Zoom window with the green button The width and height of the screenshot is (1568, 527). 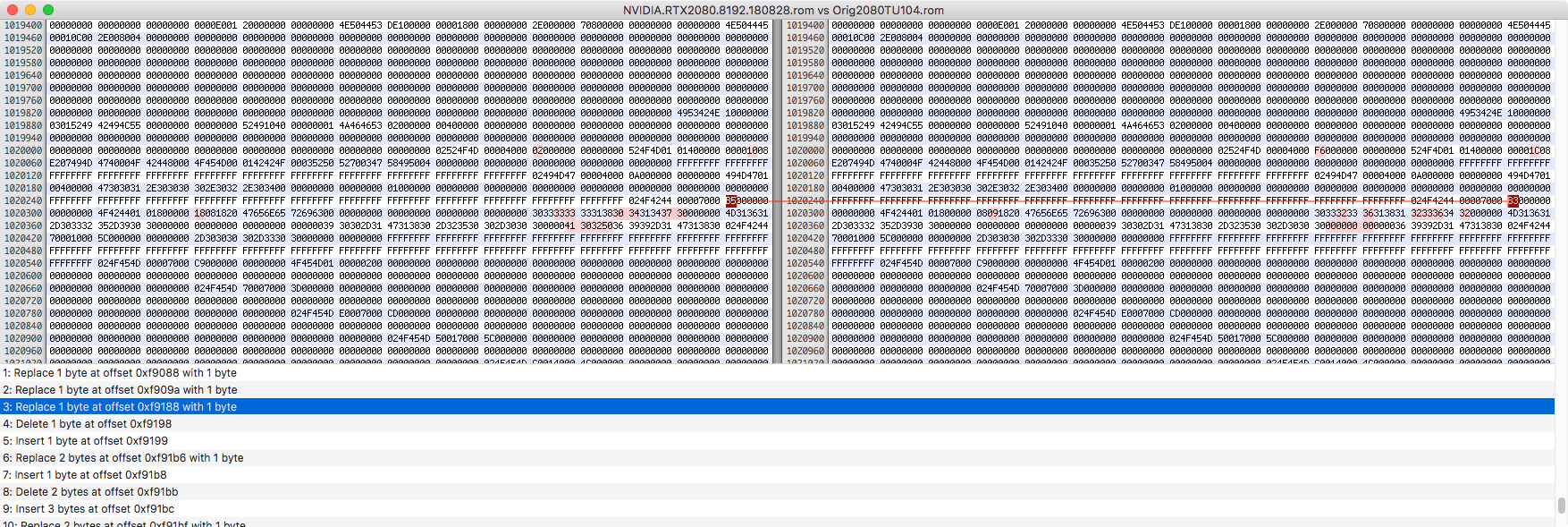click(47, 10)
